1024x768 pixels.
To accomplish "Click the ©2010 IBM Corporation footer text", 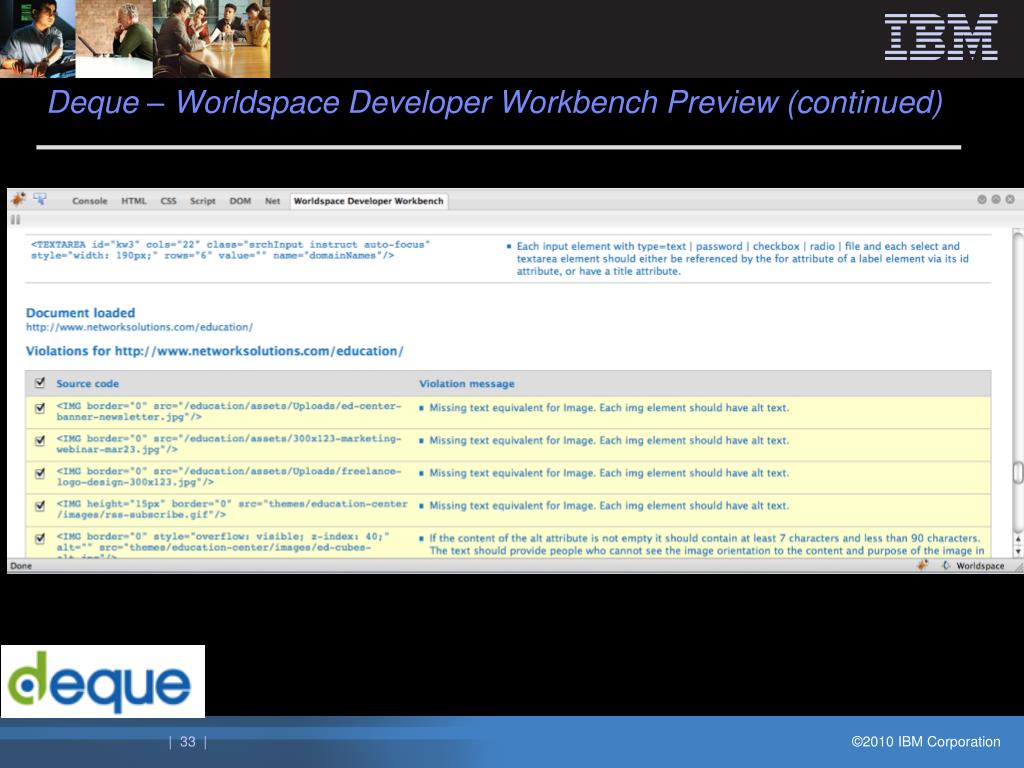I will pyautogui.click(x=925, y=742).
